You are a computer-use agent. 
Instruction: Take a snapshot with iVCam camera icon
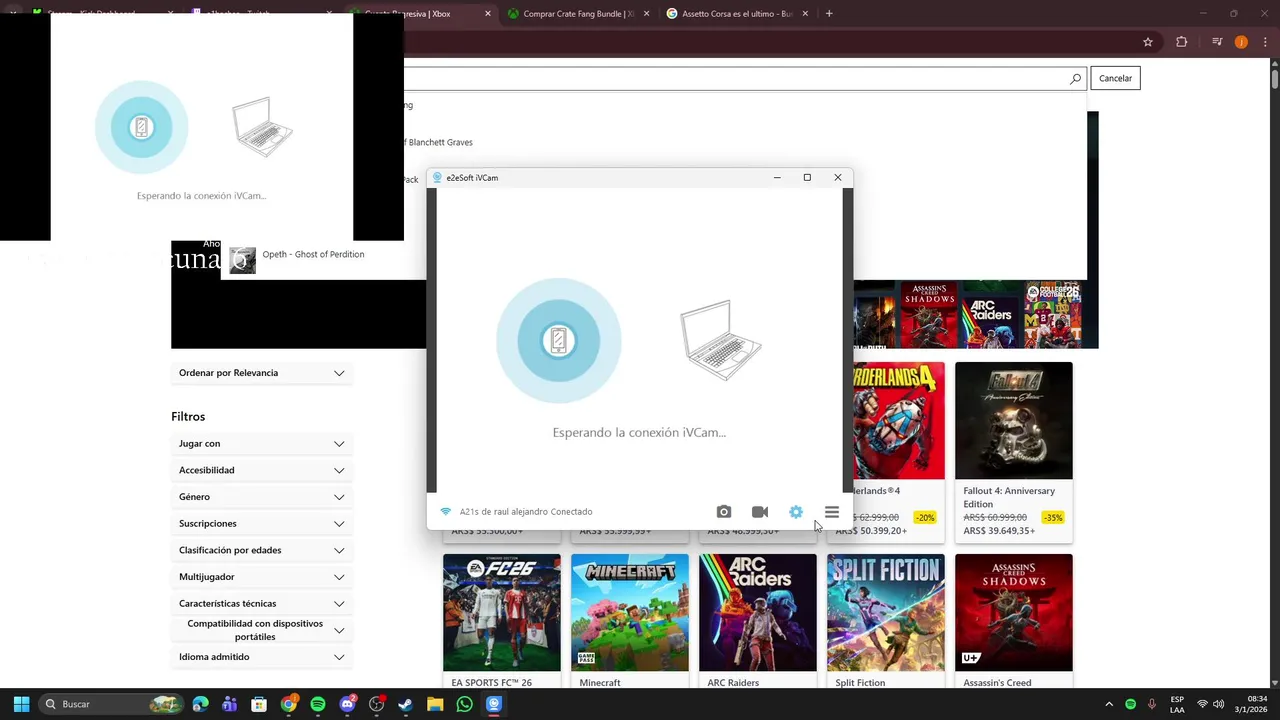tap(724, 512)
